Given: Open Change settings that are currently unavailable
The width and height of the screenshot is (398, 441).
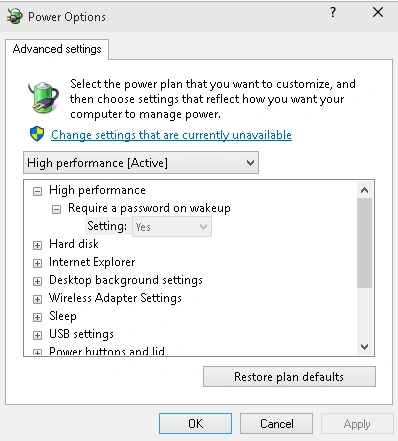Looking at the screenshot, I should click(171, 135).
